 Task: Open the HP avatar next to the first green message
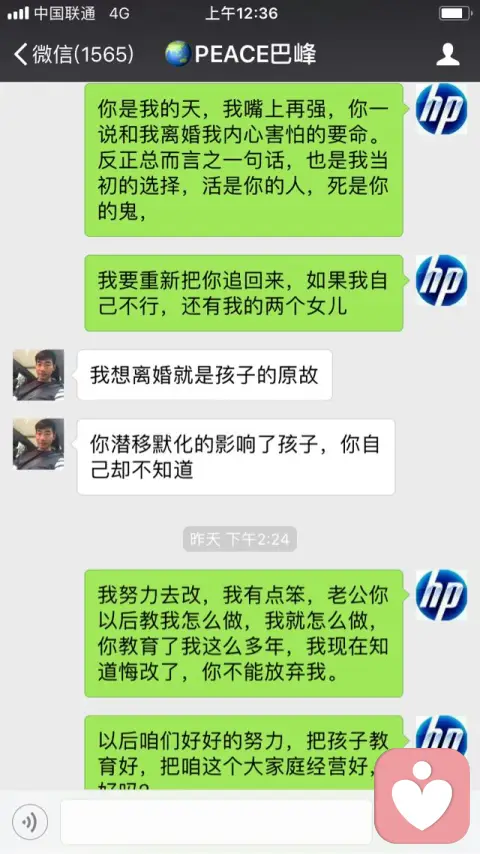(x=441, y=108)
